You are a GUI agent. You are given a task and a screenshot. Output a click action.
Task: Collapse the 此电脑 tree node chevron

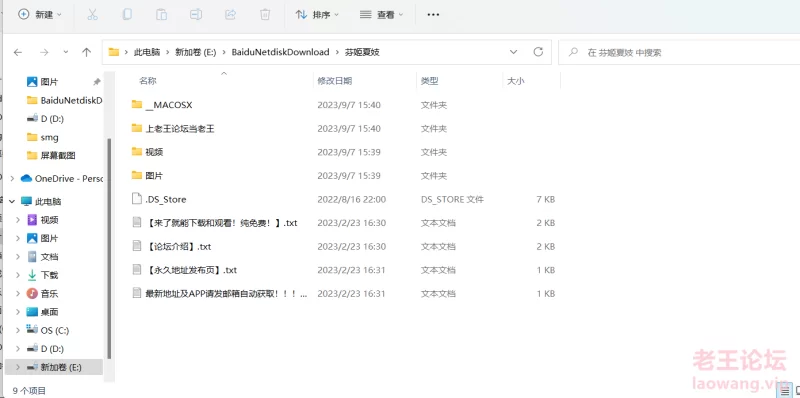click(x=13, y=201)
